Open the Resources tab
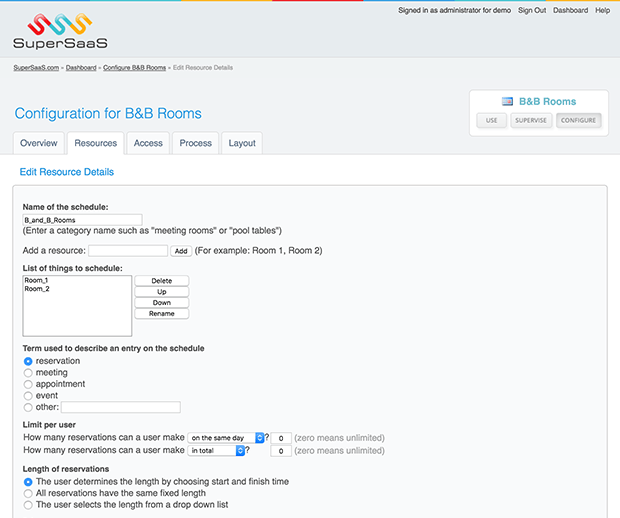Screen dimensions: 620x518 [x=96, y=143]
